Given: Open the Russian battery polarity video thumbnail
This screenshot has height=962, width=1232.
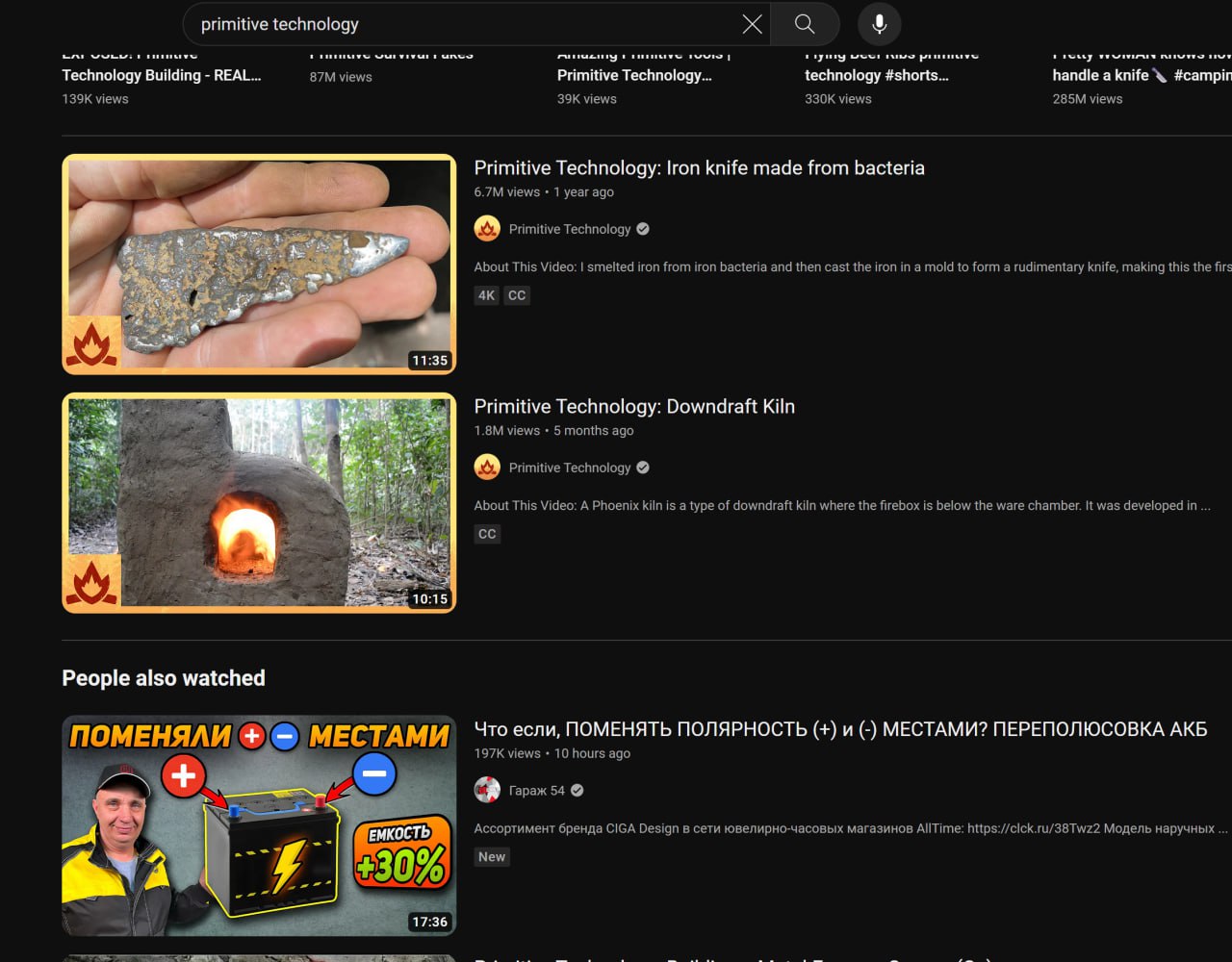Looking at the screenshot, I should (x=259, y=825).
